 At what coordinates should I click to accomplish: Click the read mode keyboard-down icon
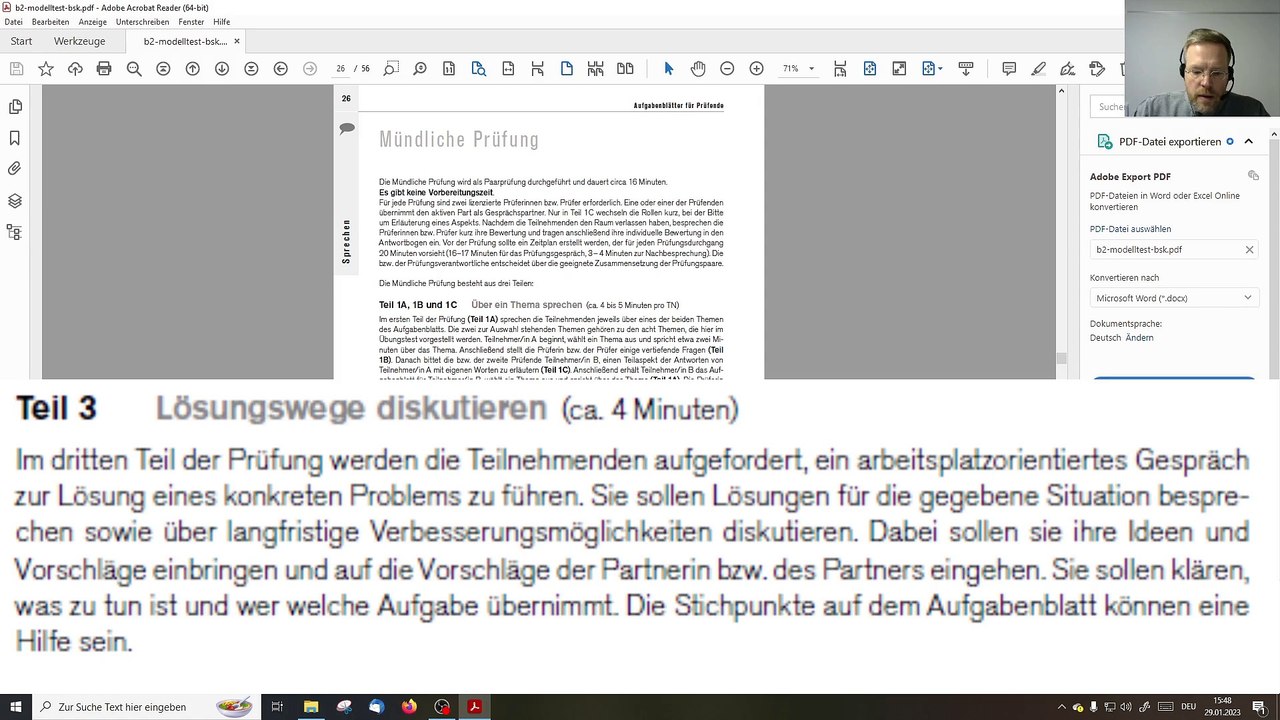[966, 68]
